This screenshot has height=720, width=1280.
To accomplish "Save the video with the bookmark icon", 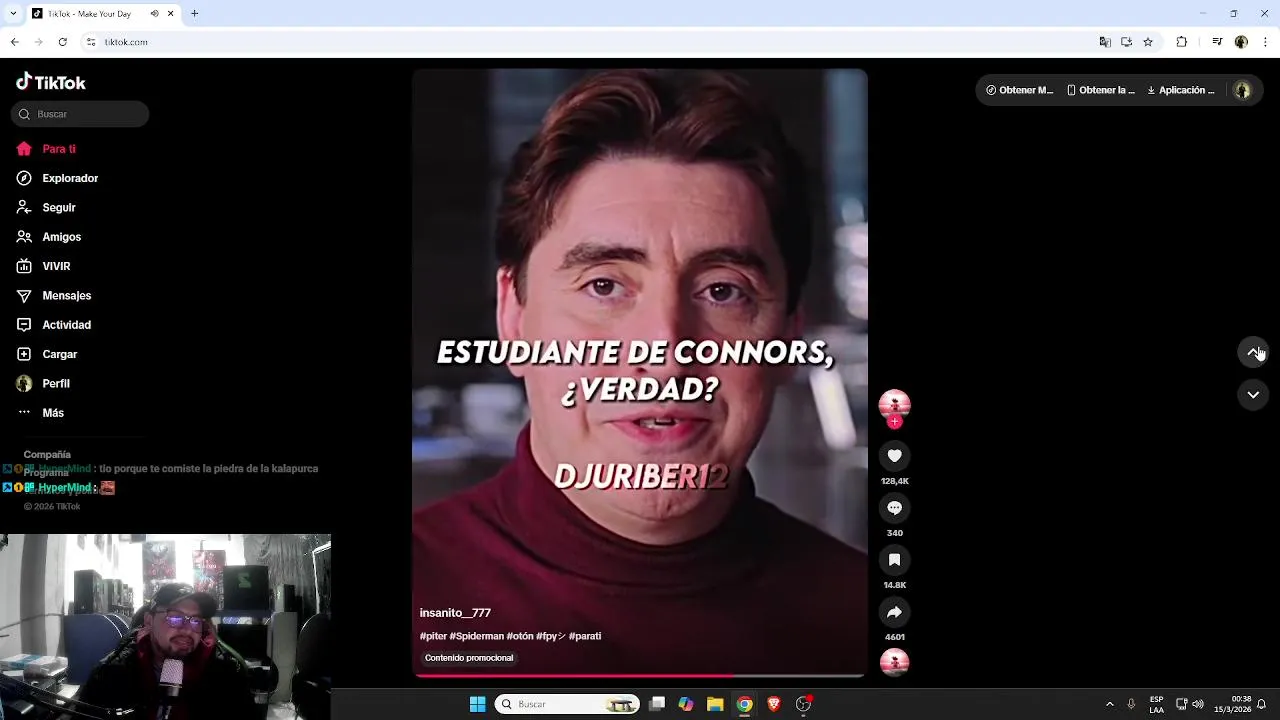I will (894, 560).
